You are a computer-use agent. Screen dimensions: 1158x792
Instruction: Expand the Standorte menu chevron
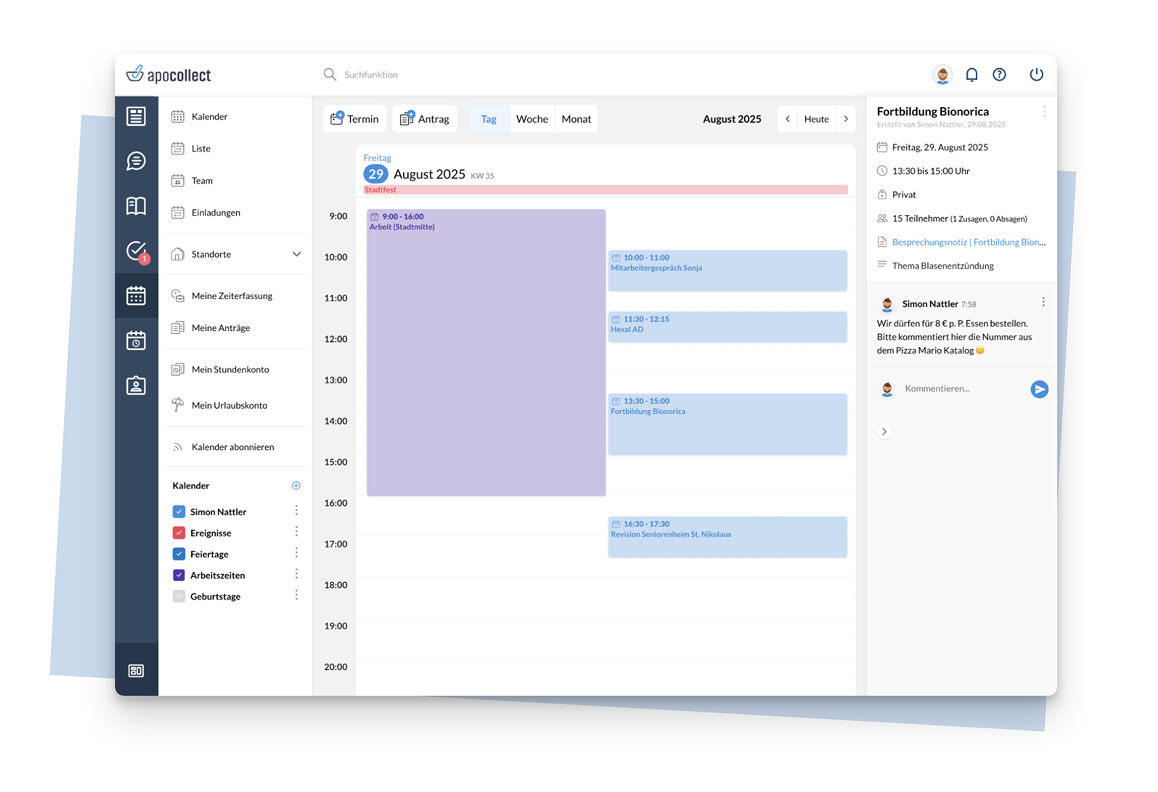tap(297, 255)
